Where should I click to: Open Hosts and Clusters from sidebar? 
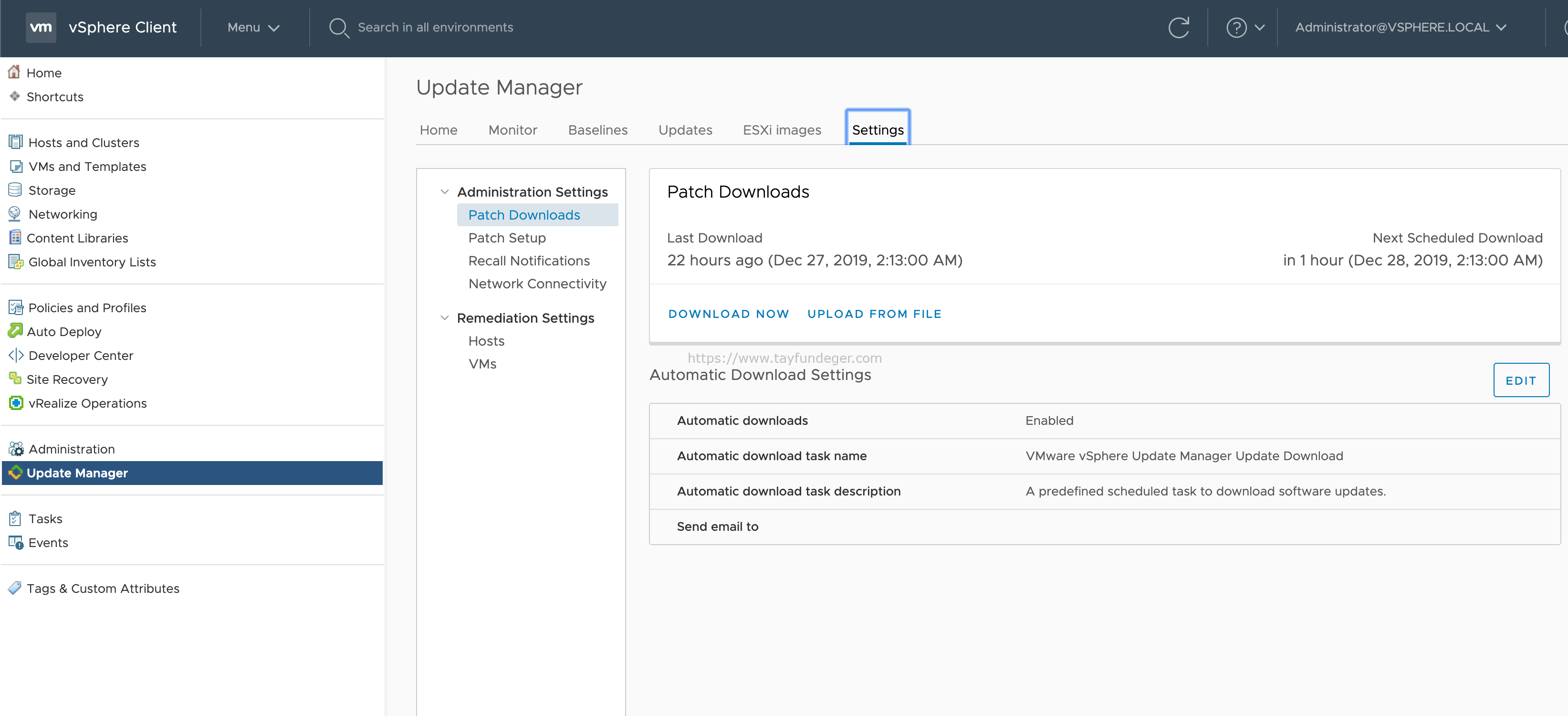(84, 142)
